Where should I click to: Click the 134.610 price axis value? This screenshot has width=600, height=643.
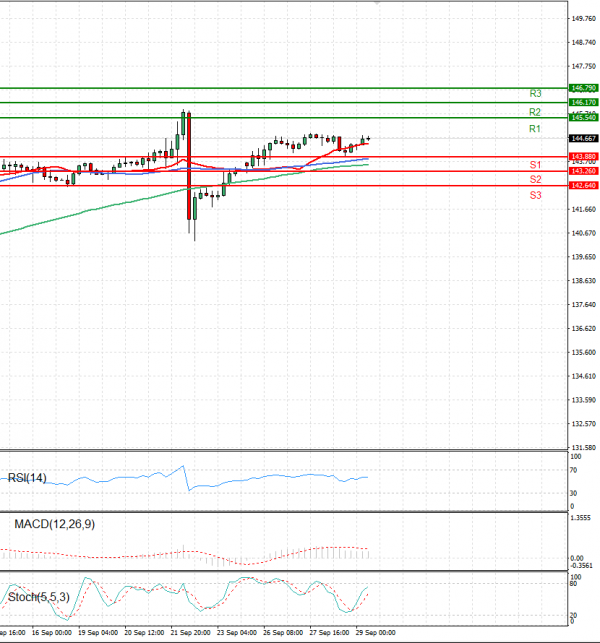coord(584,376)
